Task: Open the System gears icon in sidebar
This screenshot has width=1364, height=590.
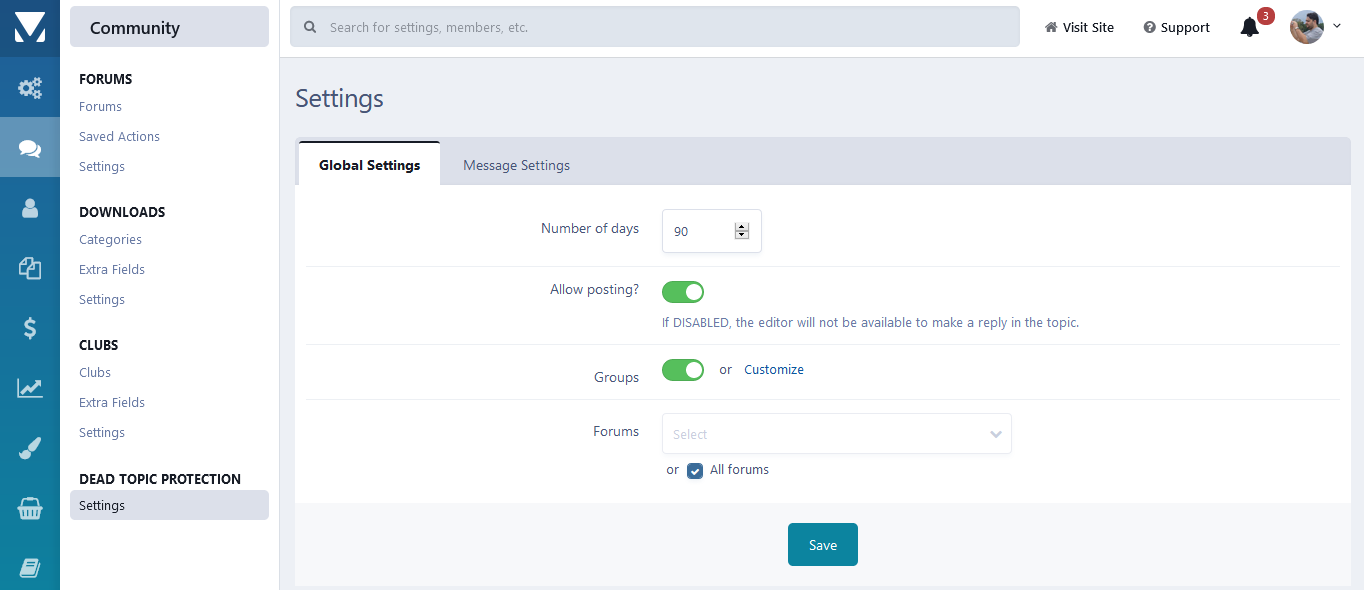Action: (x=30, y=88)
